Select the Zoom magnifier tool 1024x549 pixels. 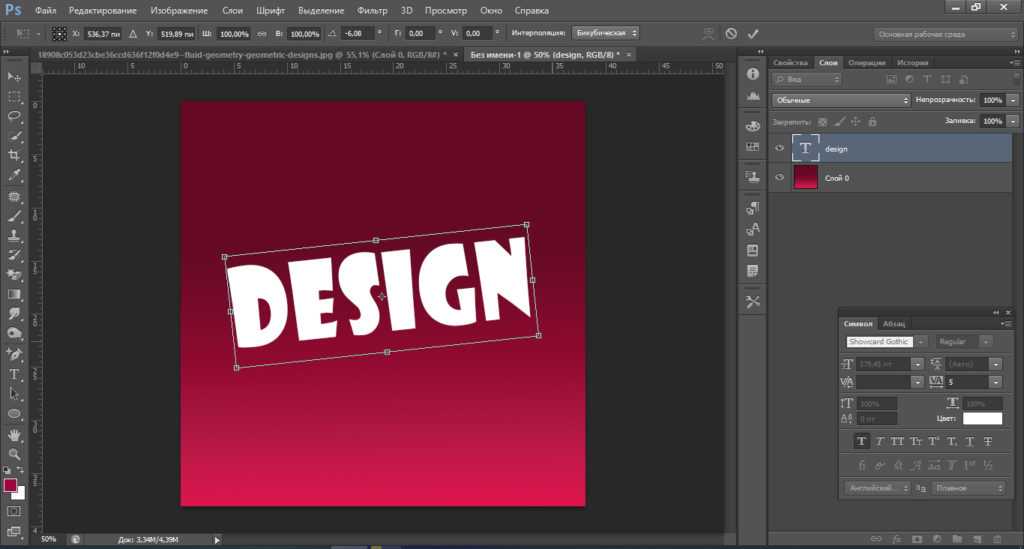pos(14,454)
